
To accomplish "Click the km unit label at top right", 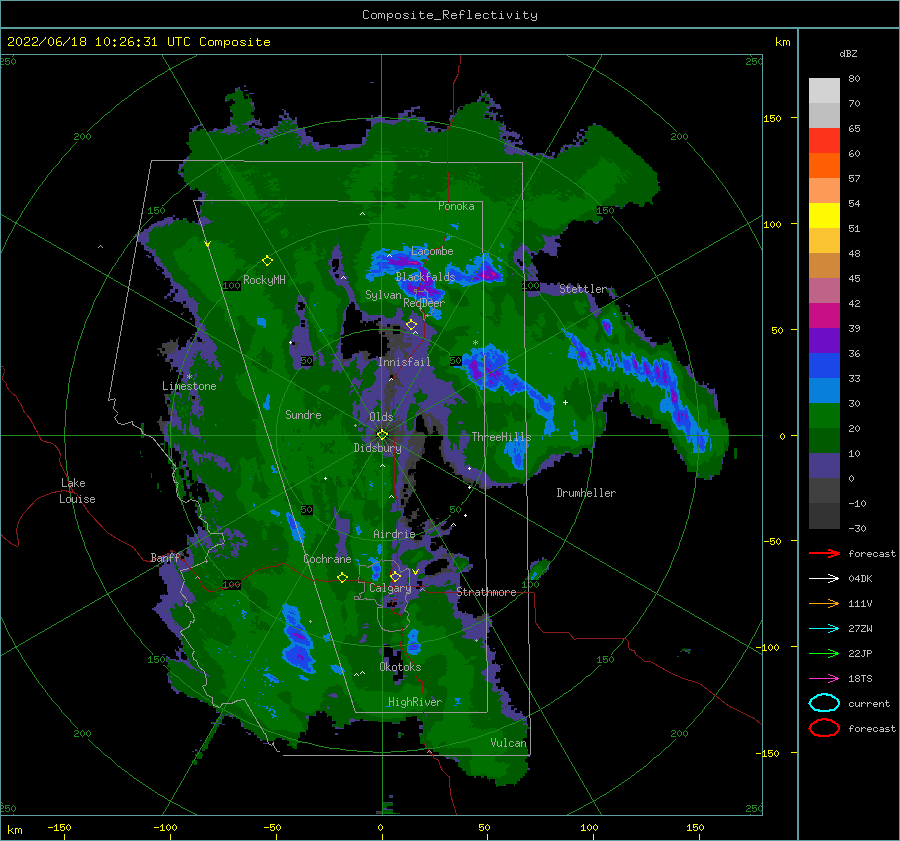I will tap(782, 42).
